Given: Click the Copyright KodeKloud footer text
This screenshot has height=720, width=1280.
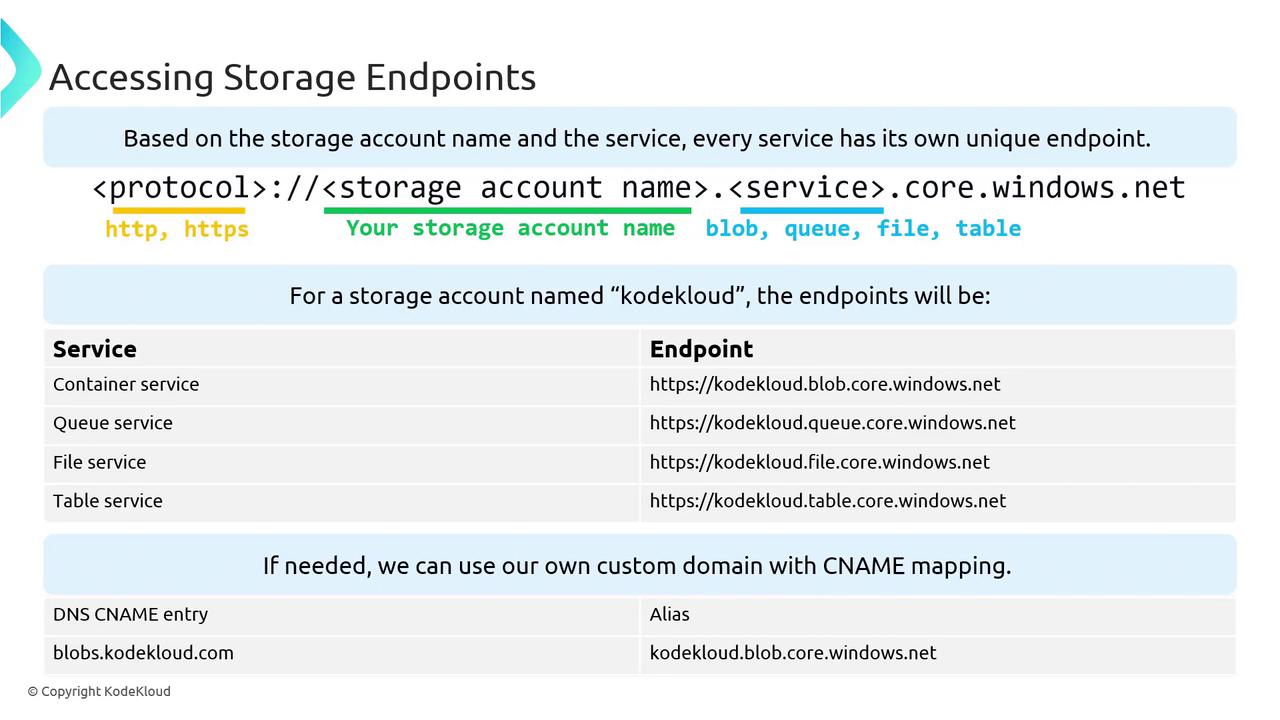Looking at the screenshot, I should click(x=99, y=691).
